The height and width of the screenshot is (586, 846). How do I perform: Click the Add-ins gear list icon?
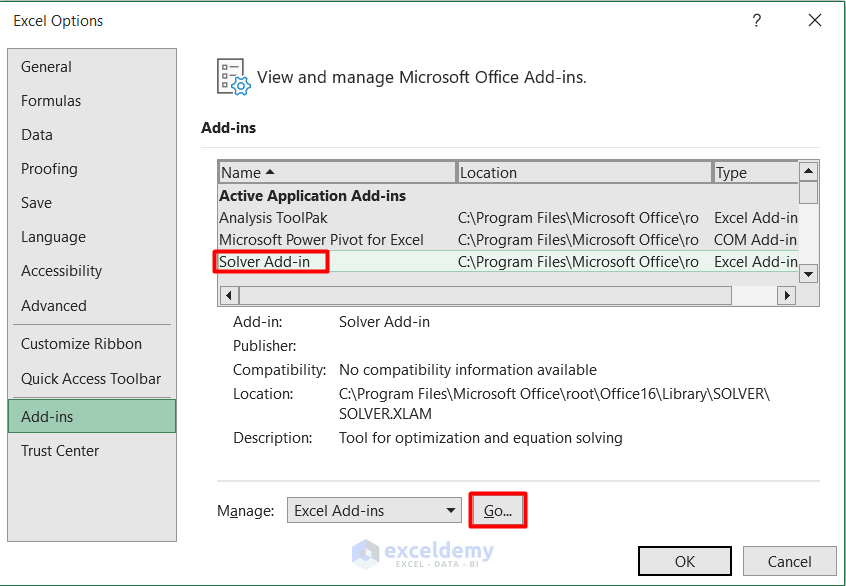tap(233, 77)
